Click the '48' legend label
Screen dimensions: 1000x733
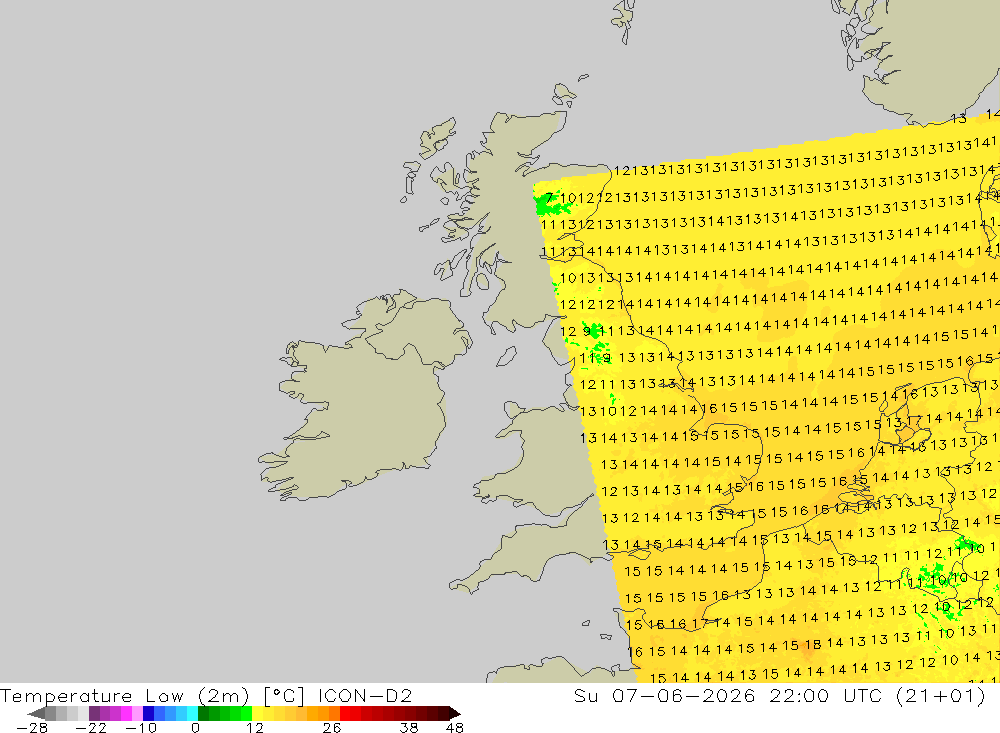455,728
